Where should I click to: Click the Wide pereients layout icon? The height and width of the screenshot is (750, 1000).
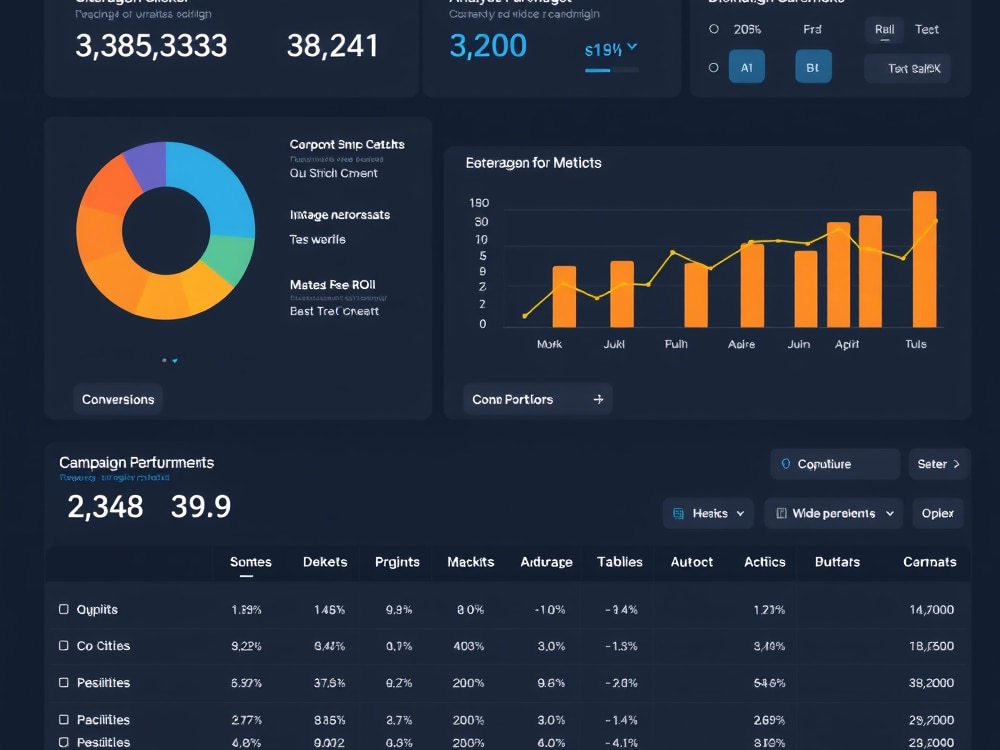click(781, 513)
